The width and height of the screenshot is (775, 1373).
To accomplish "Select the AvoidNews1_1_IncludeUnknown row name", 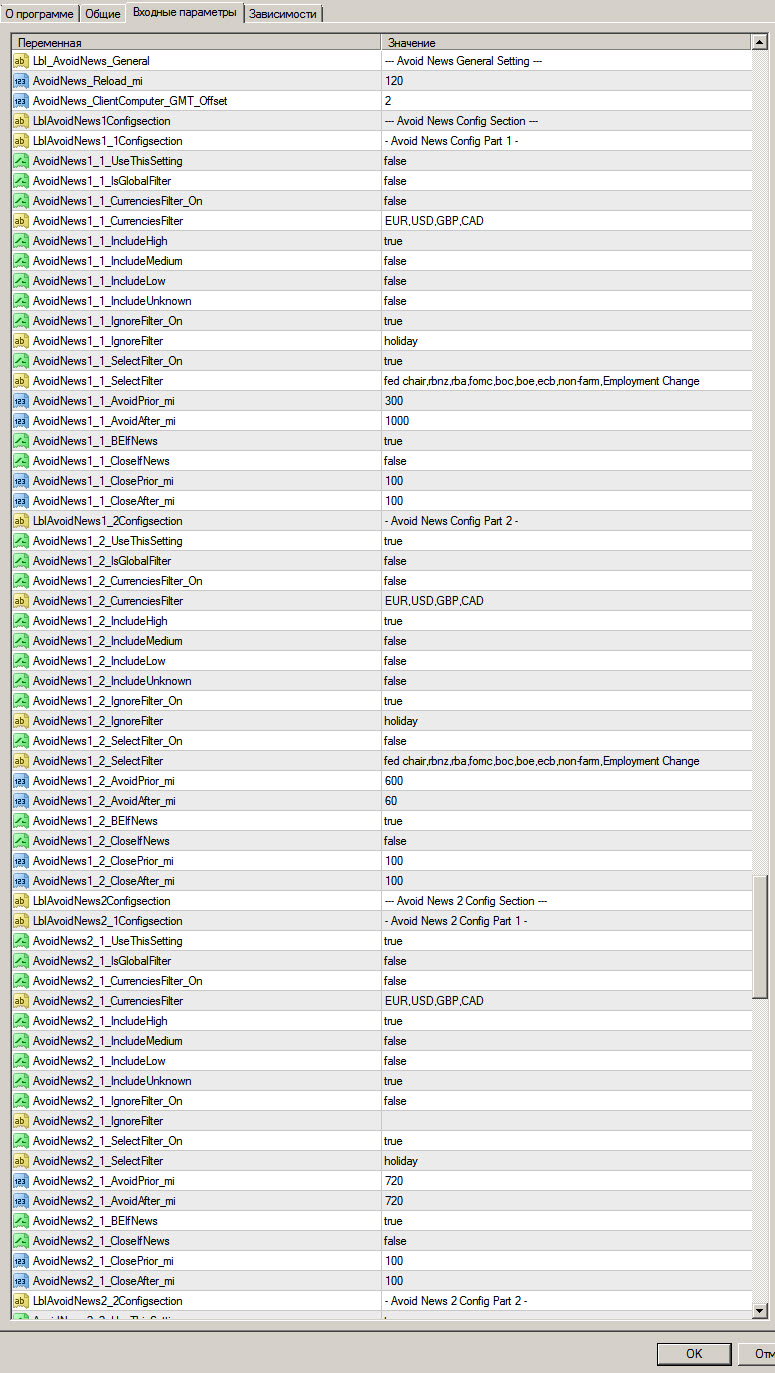I will click(112, 301).
